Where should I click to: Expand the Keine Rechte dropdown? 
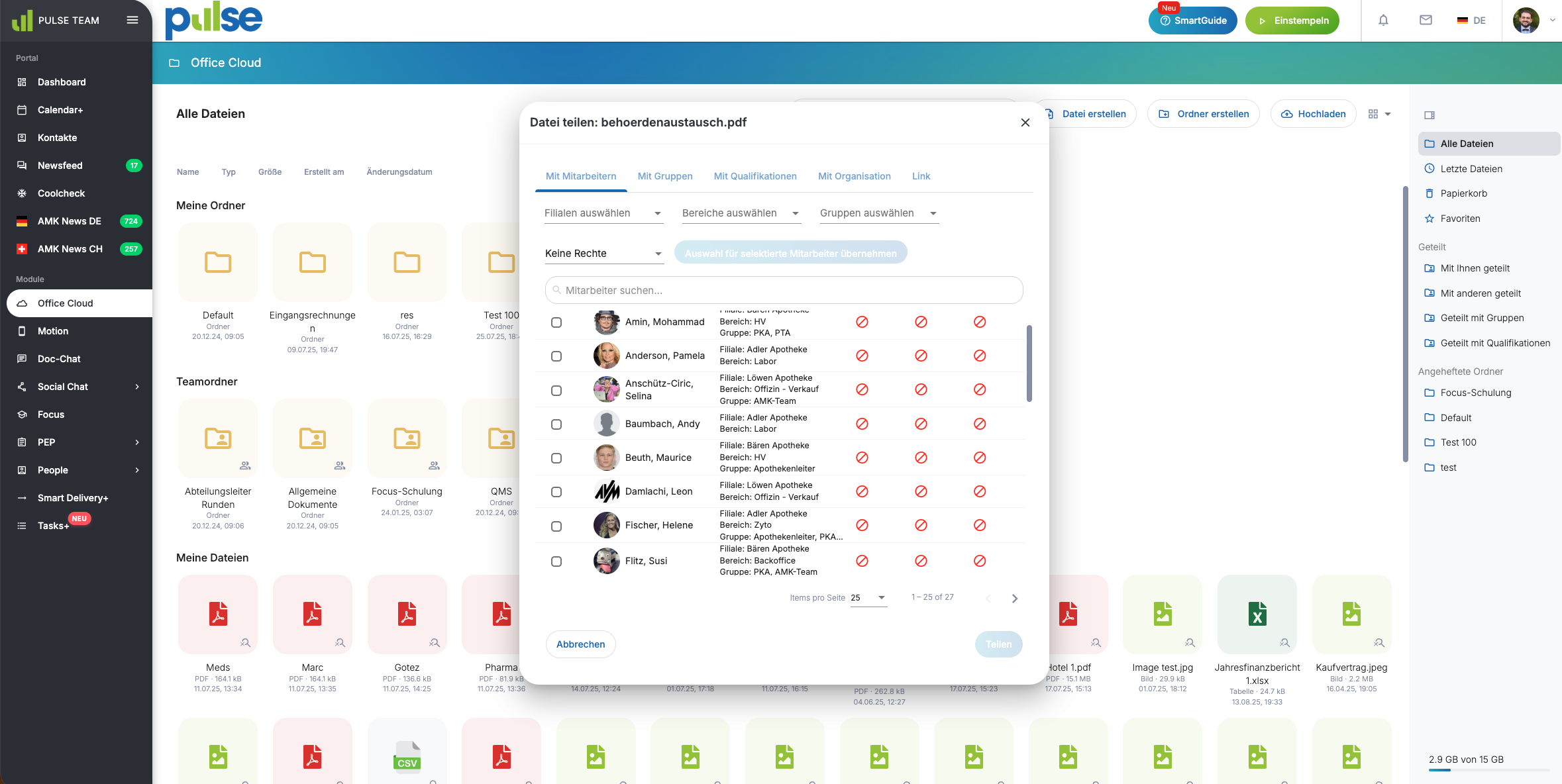click(603, 254)
